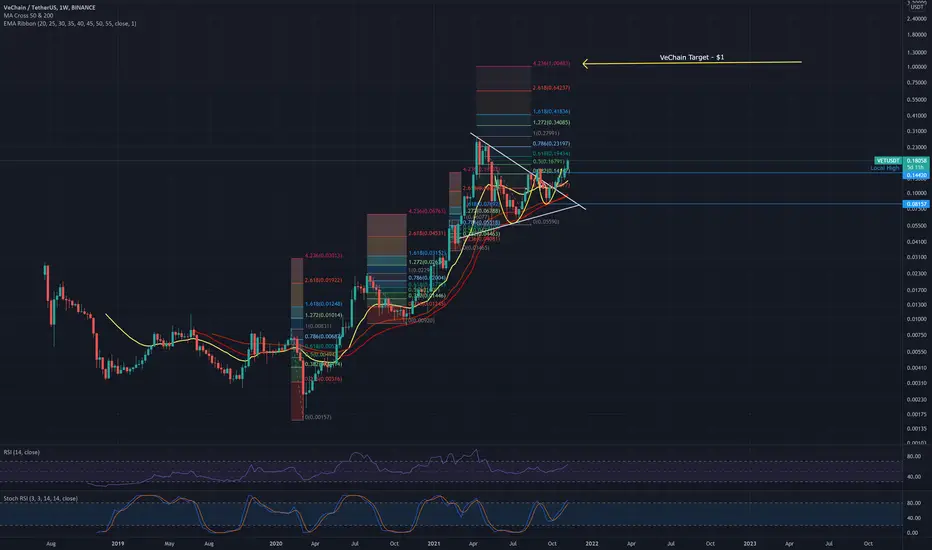Select the 'Local High' horizontal line label
The image size is (932, 550).
tap(885, 168)
